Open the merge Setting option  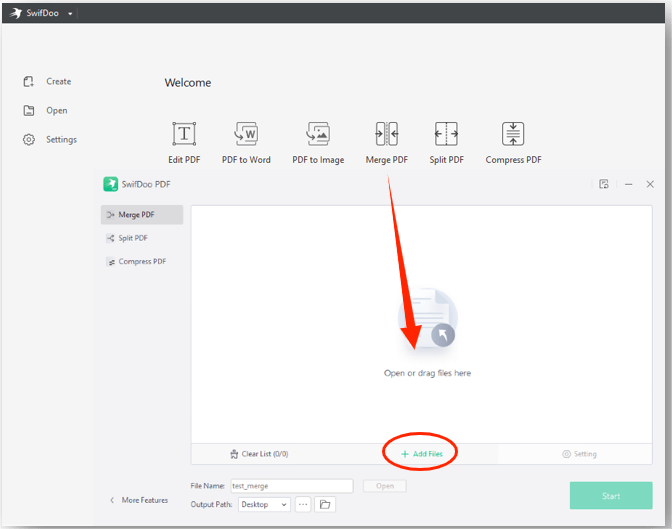[x=579, y=454]
